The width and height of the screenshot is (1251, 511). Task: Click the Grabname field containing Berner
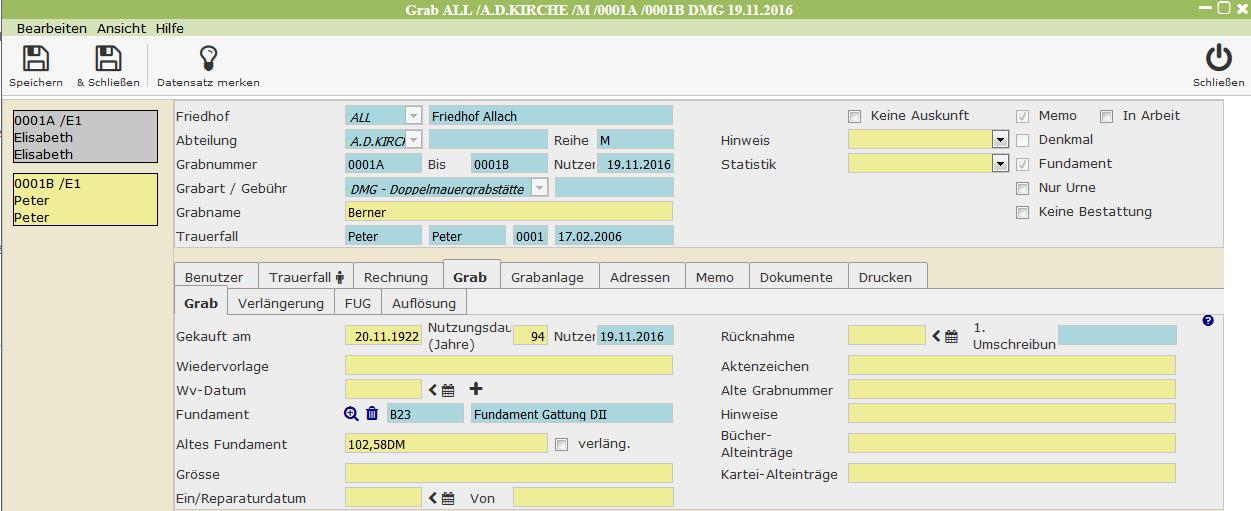[x=508, y=212]
